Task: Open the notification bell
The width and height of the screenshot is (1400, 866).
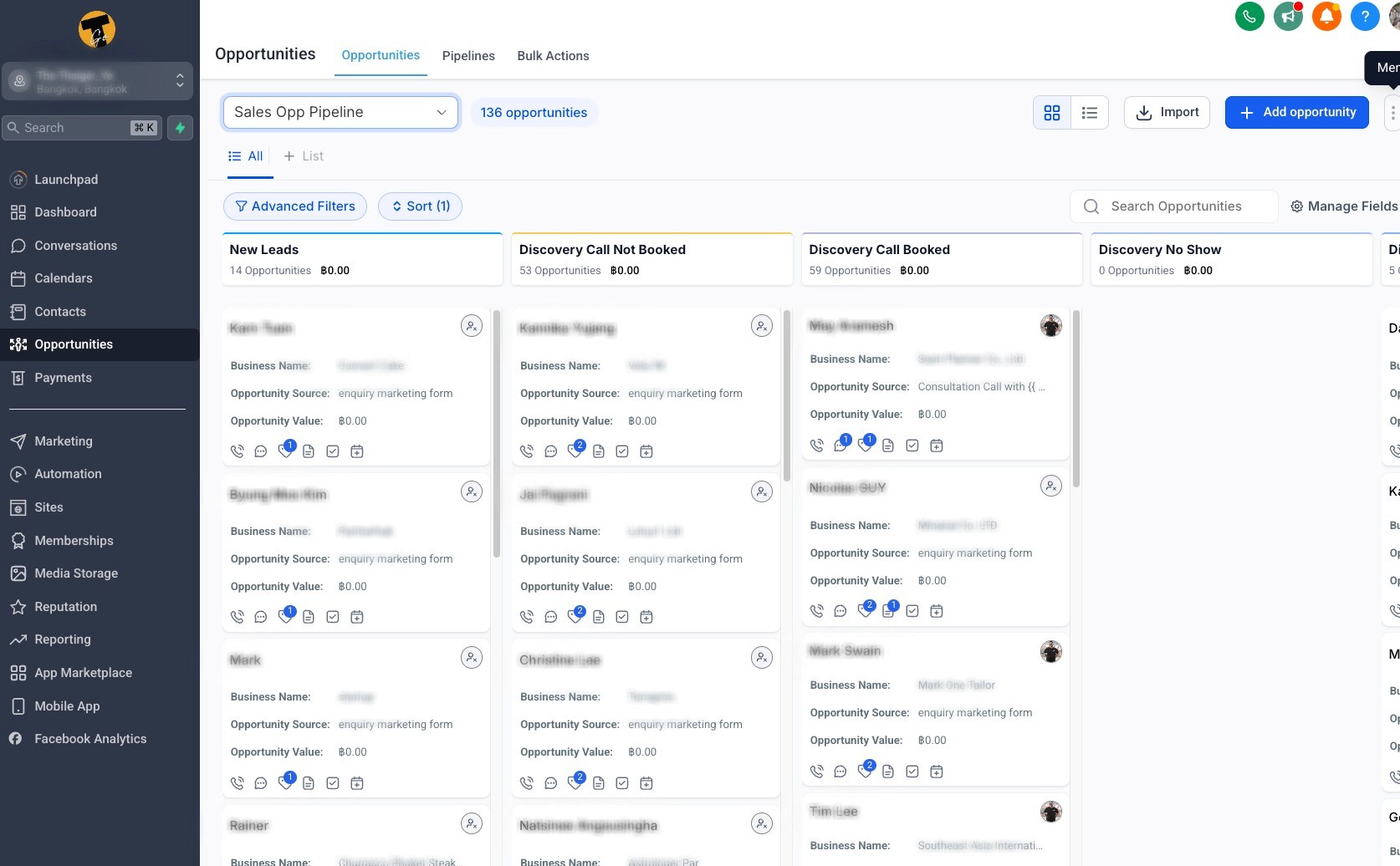Action: click(x=1326, y=16)
